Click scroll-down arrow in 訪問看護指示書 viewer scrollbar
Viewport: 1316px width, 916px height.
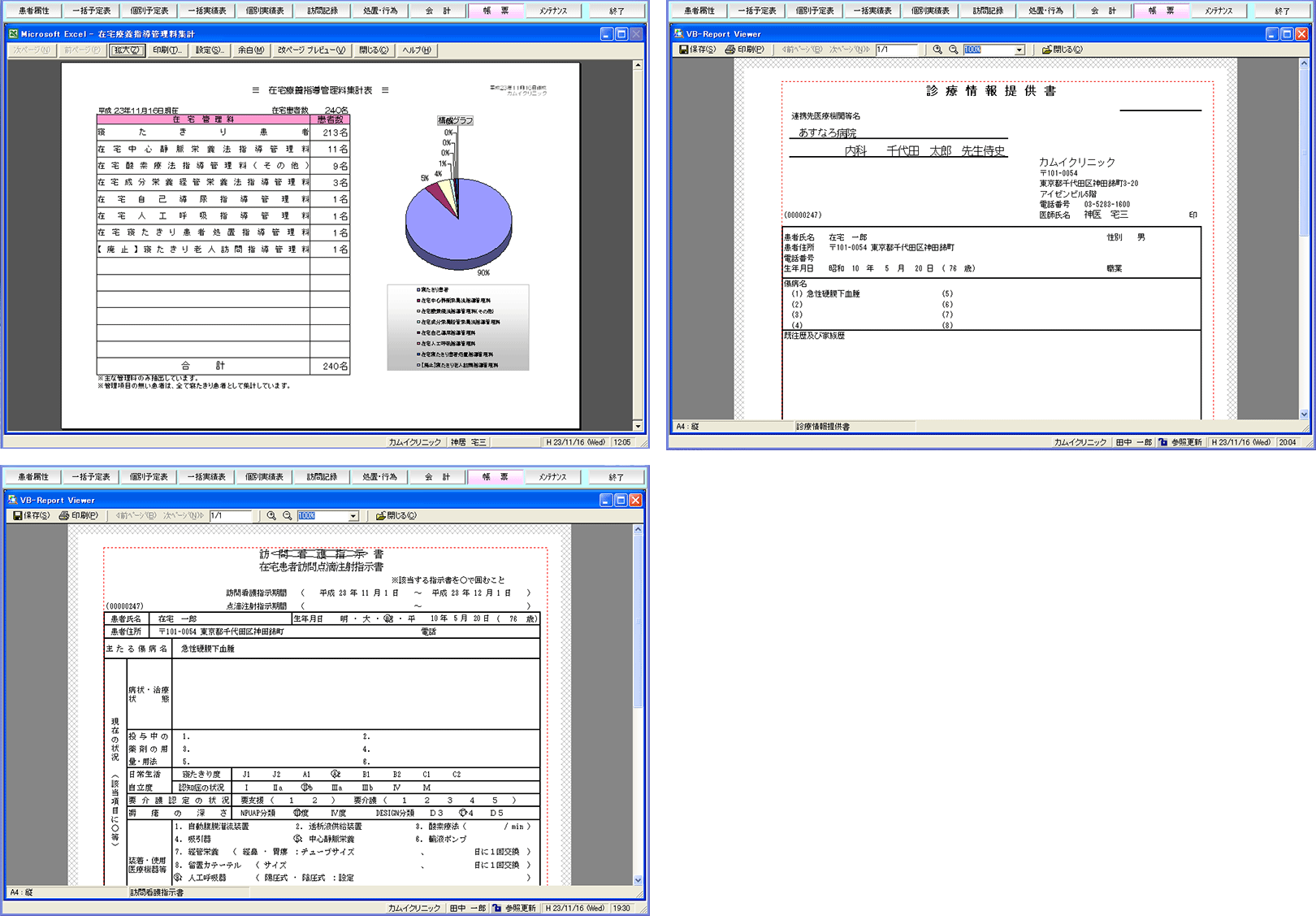click(x=638, y=879)
